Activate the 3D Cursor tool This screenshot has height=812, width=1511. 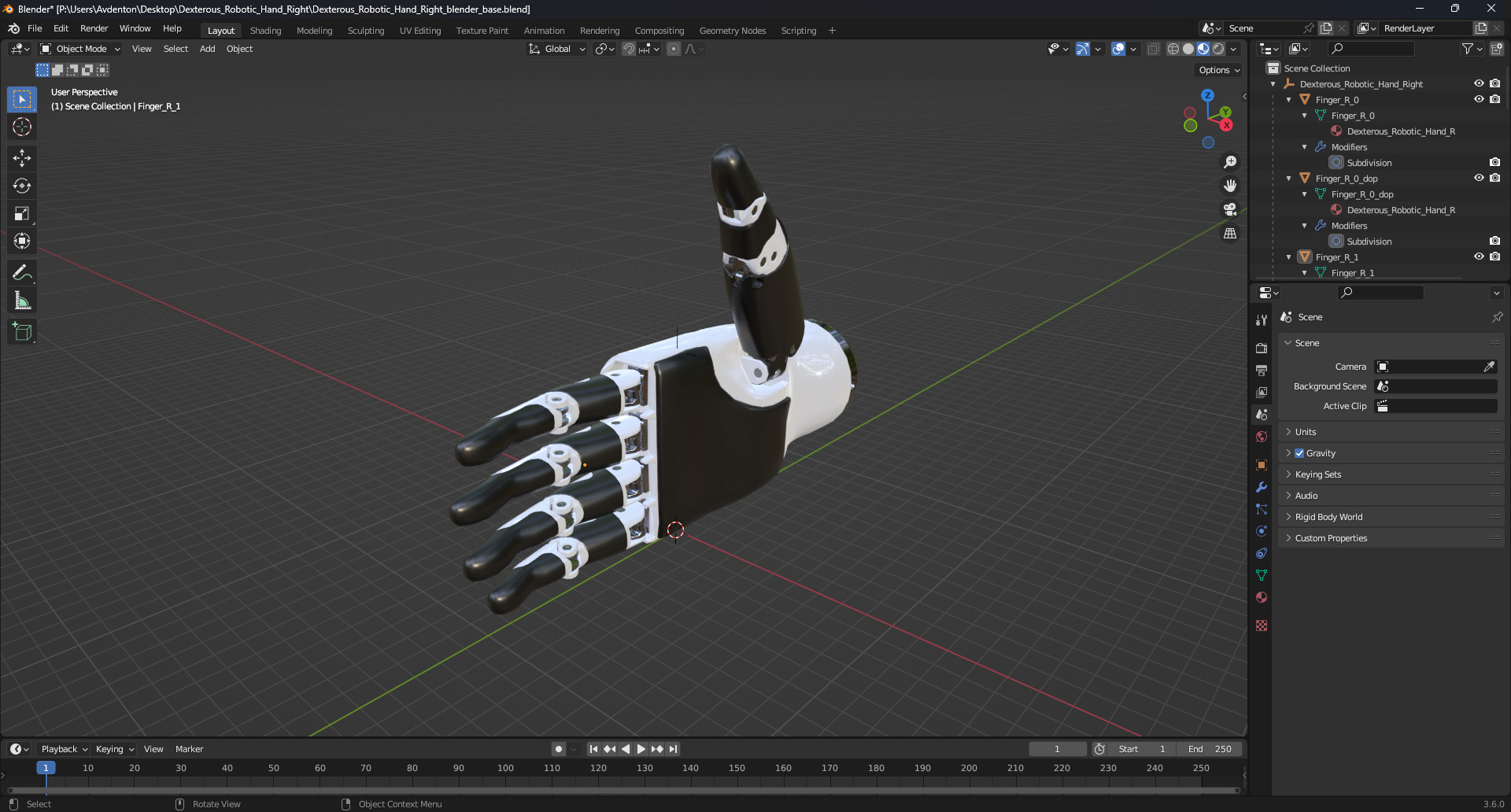click(22, 127)
